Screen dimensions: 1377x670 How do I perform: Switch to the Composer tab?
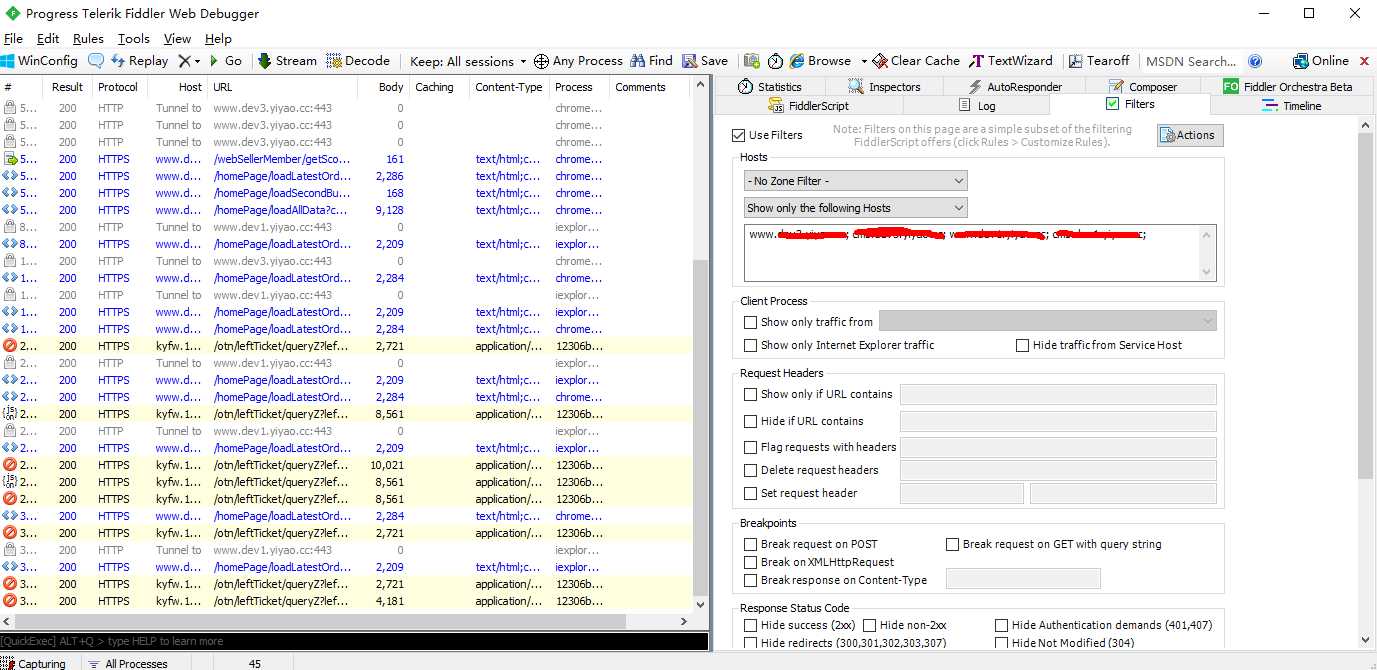click(x=1144, y=87)
